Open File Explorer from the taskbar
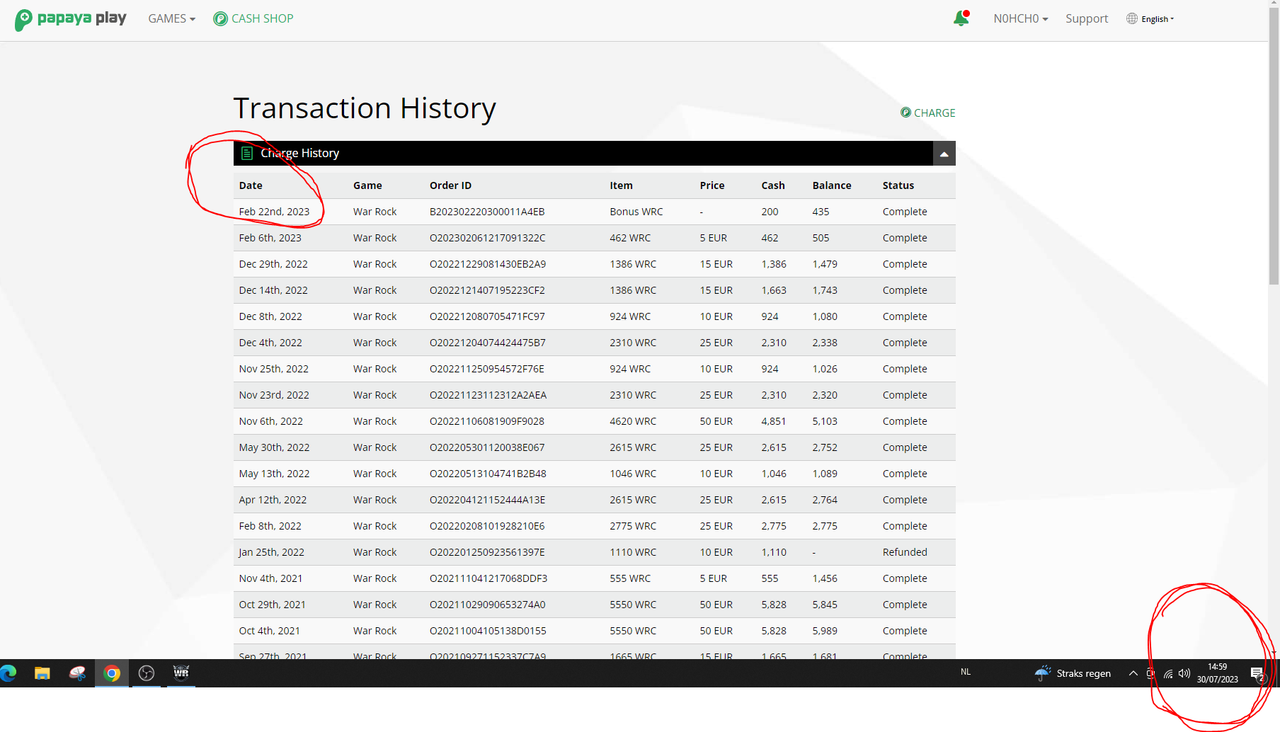This screenshot has width=1280, height=732. 42,673
